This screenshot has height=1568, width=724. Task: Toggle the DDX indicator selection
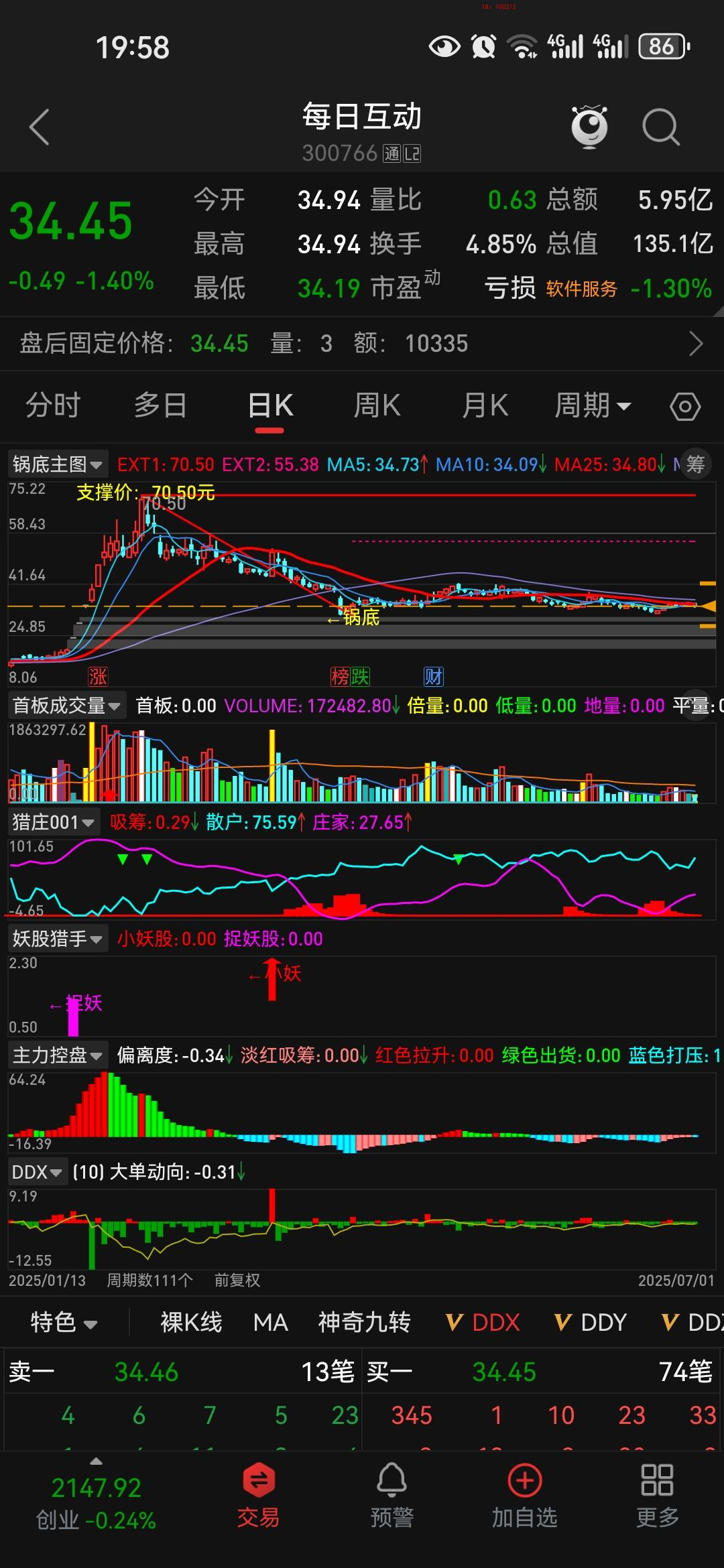pyautogui.click(x=483, y=1322)
